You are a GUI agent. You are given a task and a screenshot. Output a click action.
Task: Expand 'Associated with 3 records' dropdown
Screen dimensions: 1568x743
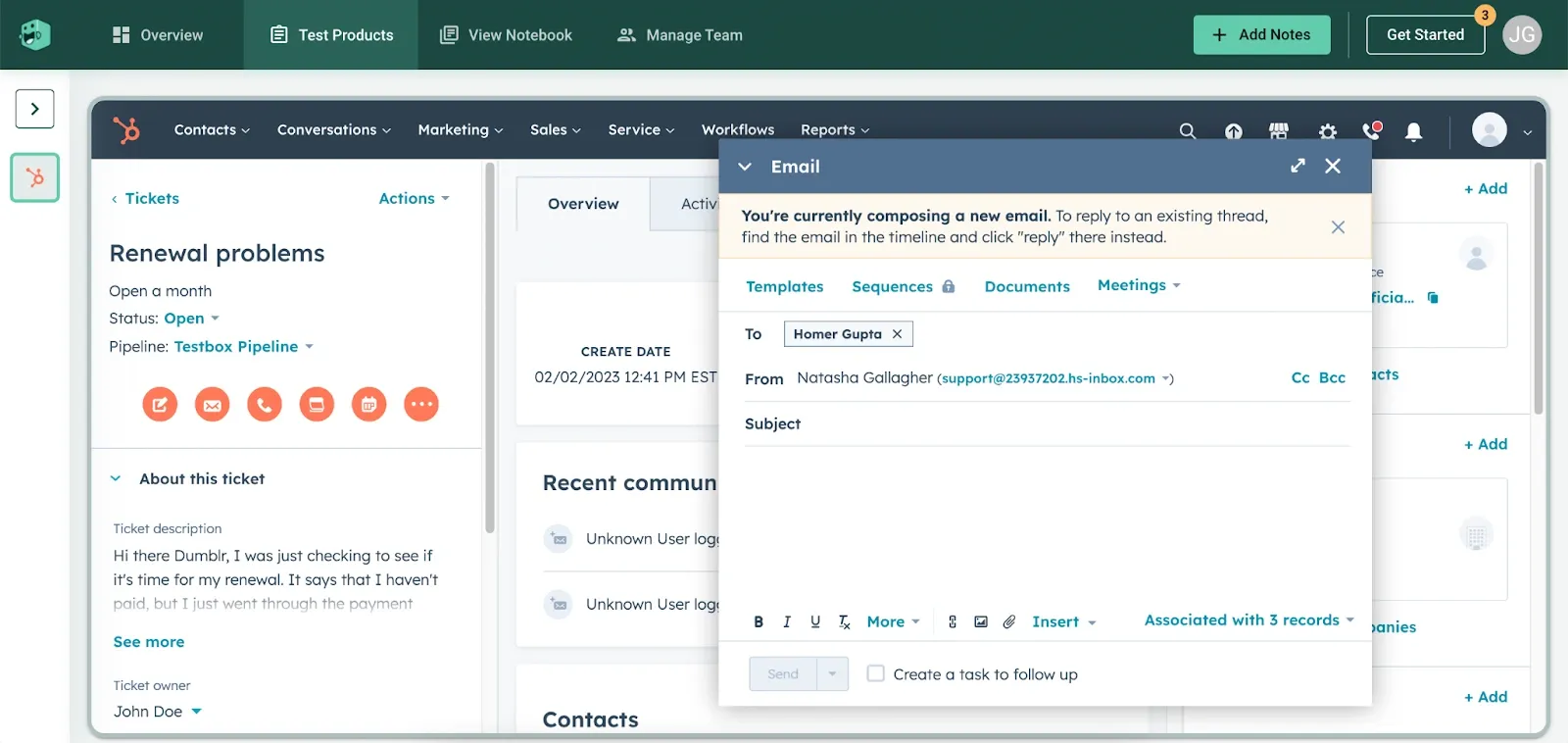[1249, 620]
